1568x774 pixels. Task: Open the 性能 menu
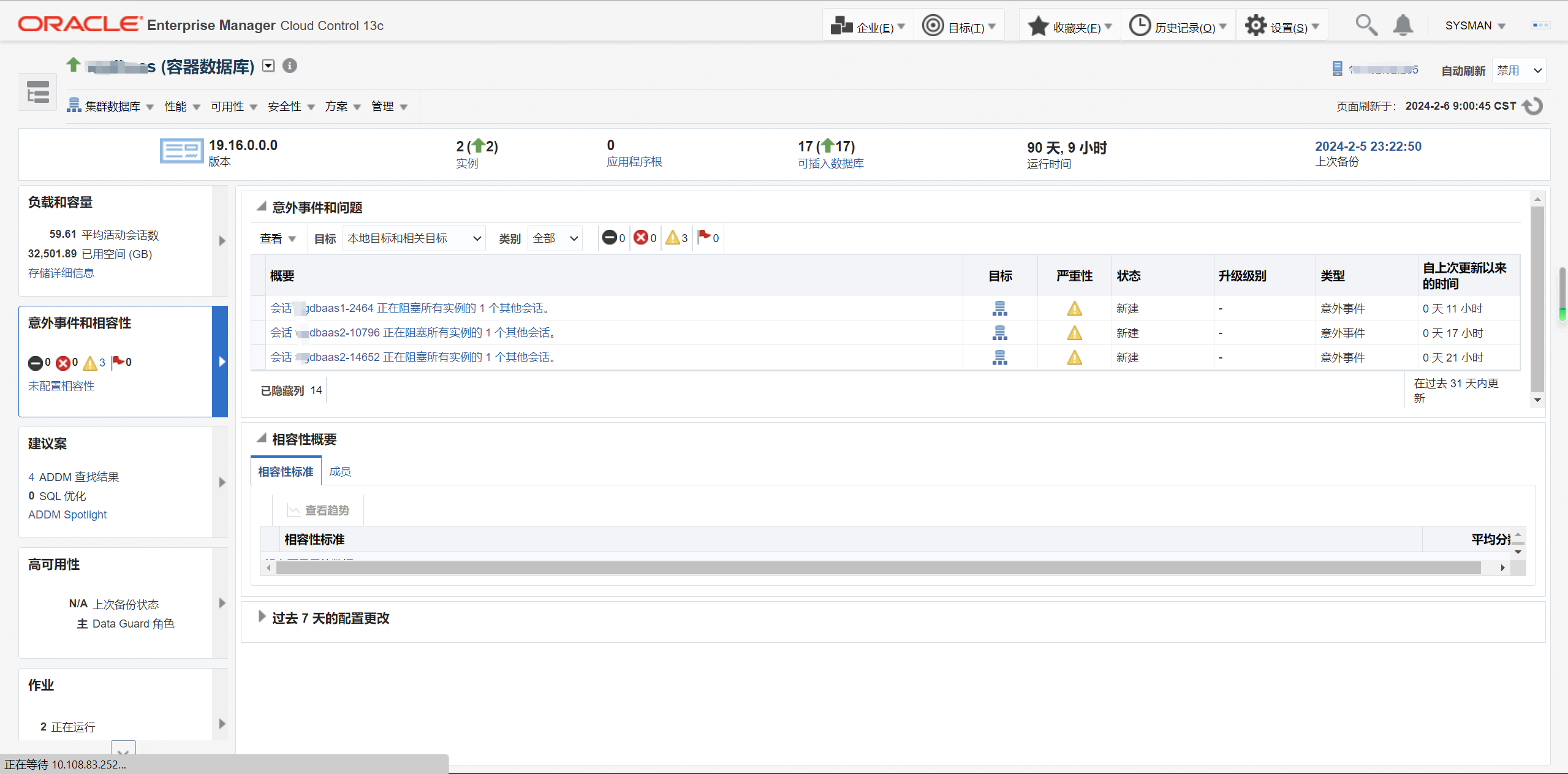pyautogui.click(x=182, y=107)
